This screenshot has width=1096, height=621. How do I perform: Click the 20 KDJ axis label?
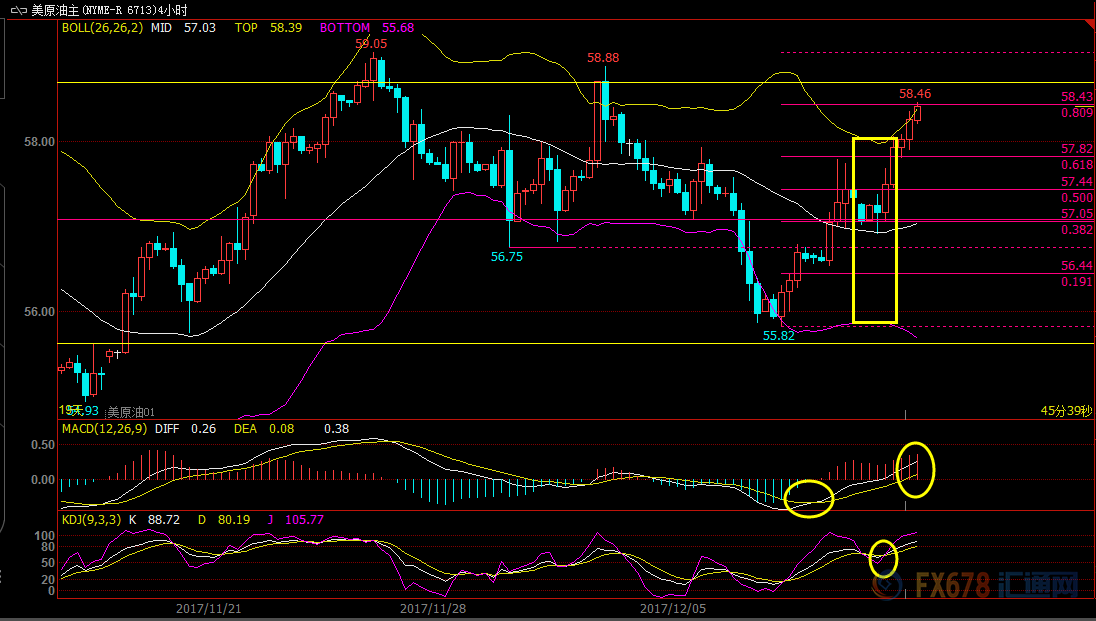[x=48, y=580]
